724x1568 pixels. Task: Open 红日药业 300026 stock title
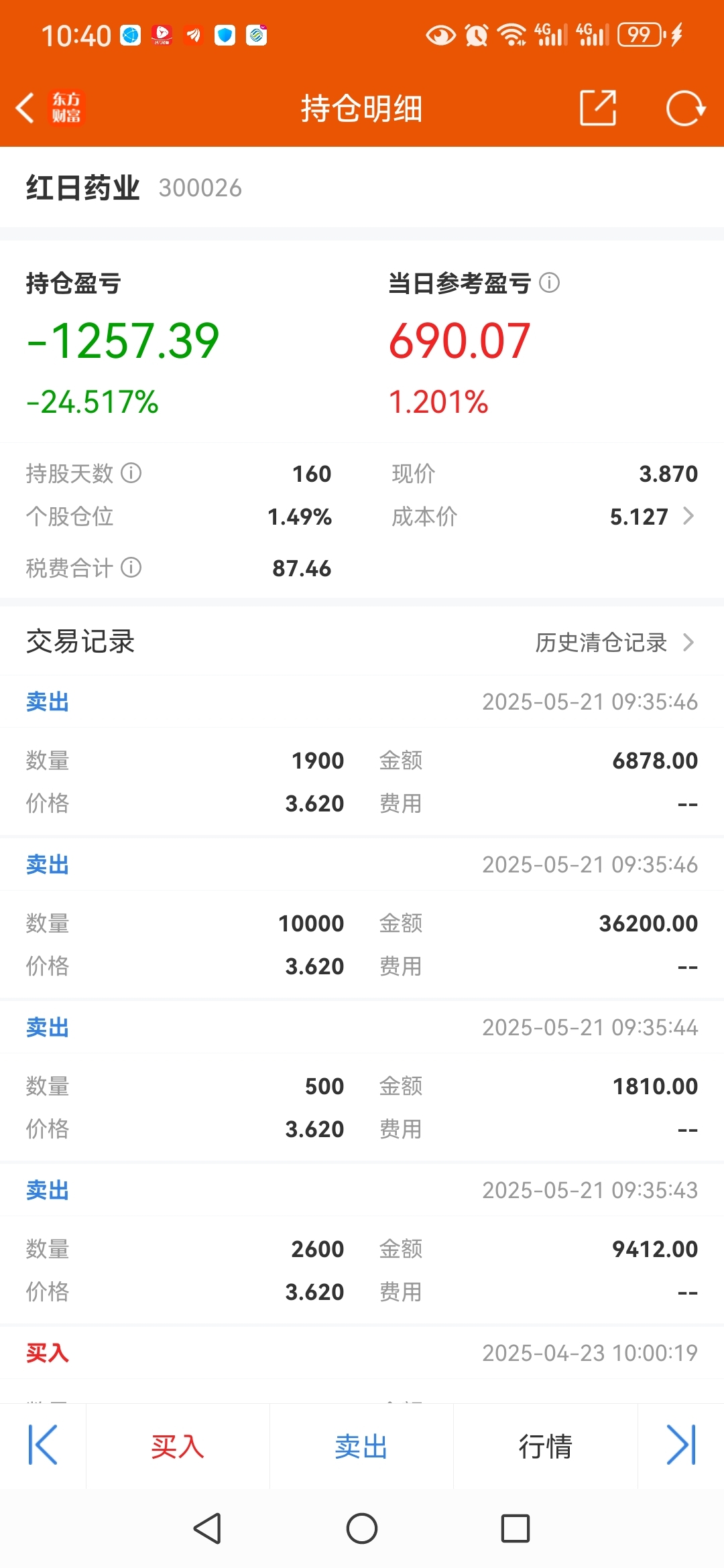(x=134, y=188)
